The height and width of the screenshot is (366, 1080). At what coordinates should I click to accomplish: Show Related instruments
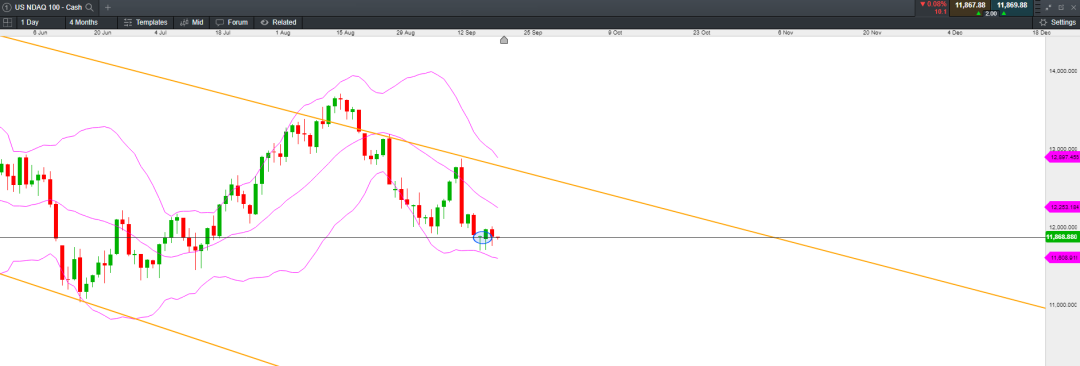pos(278,22)
